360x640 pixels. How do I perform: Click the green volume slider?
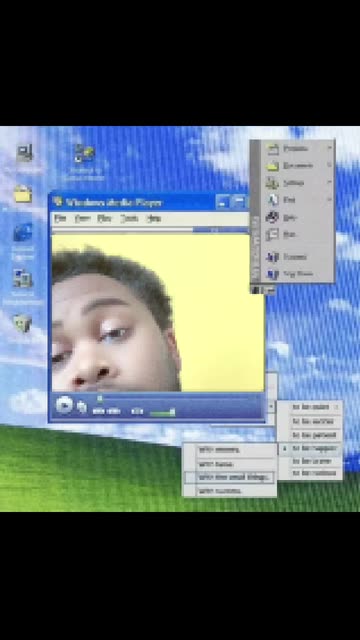tap(162, 413)
